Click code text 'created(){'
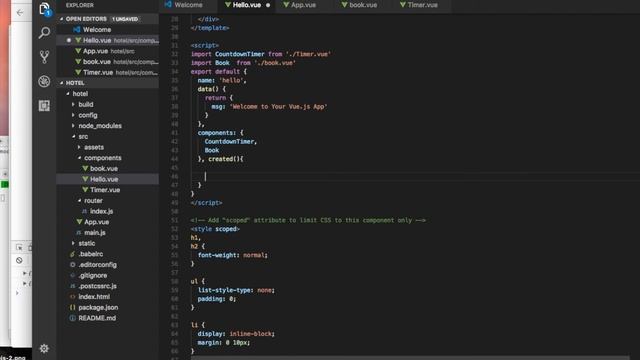 point(226,159)
